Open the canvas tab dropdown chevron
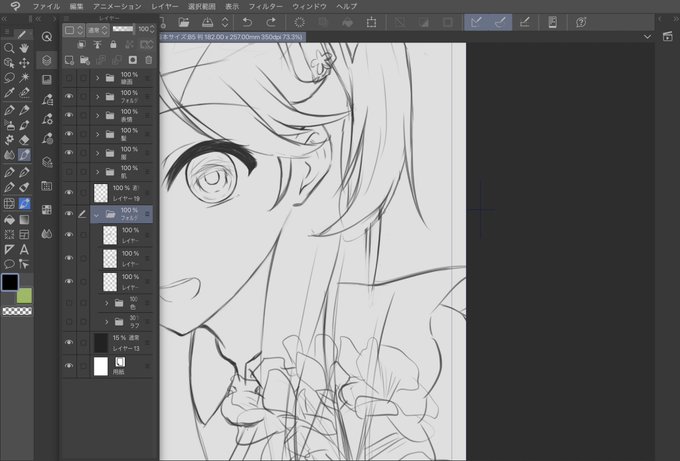 tap(647, 37)
